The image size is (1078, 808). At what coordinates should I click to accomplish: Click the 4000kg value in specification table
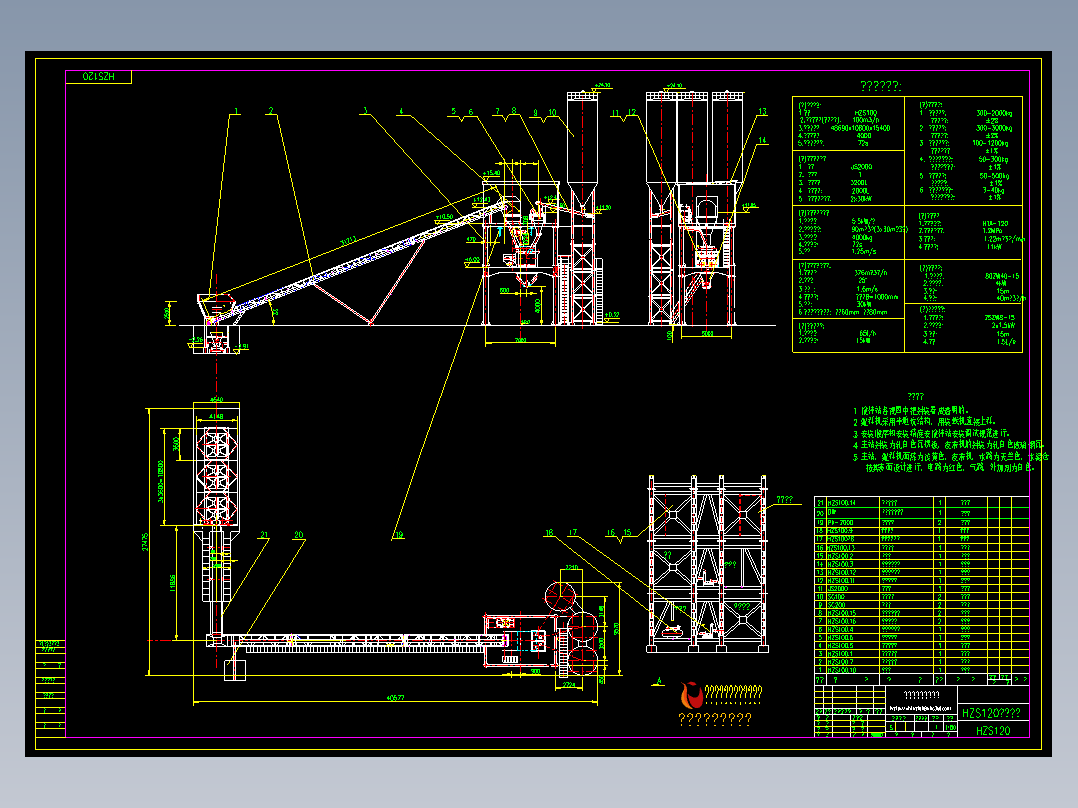pyautogui.click(x=861, y=238)
